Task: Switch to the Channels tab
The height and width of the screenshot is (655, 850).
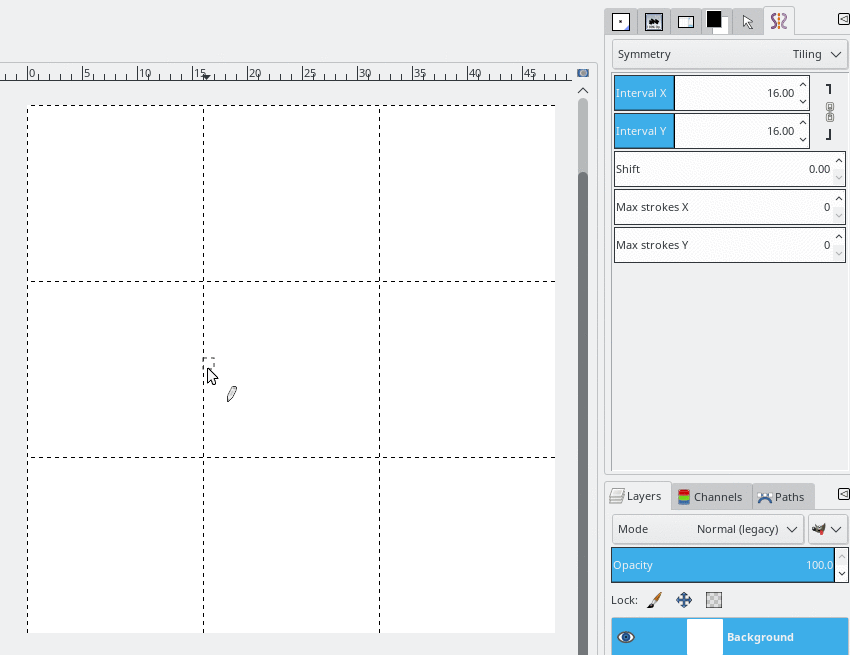Action: (x=711, y=497)
